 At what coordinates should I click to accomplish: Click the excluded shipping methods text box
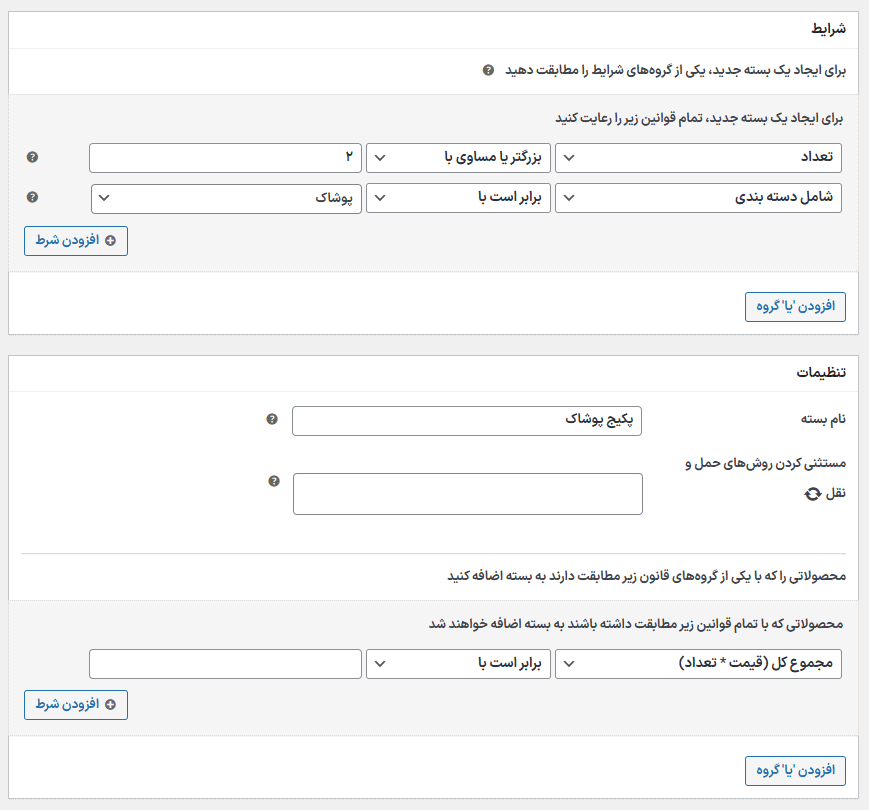(468, 494)
